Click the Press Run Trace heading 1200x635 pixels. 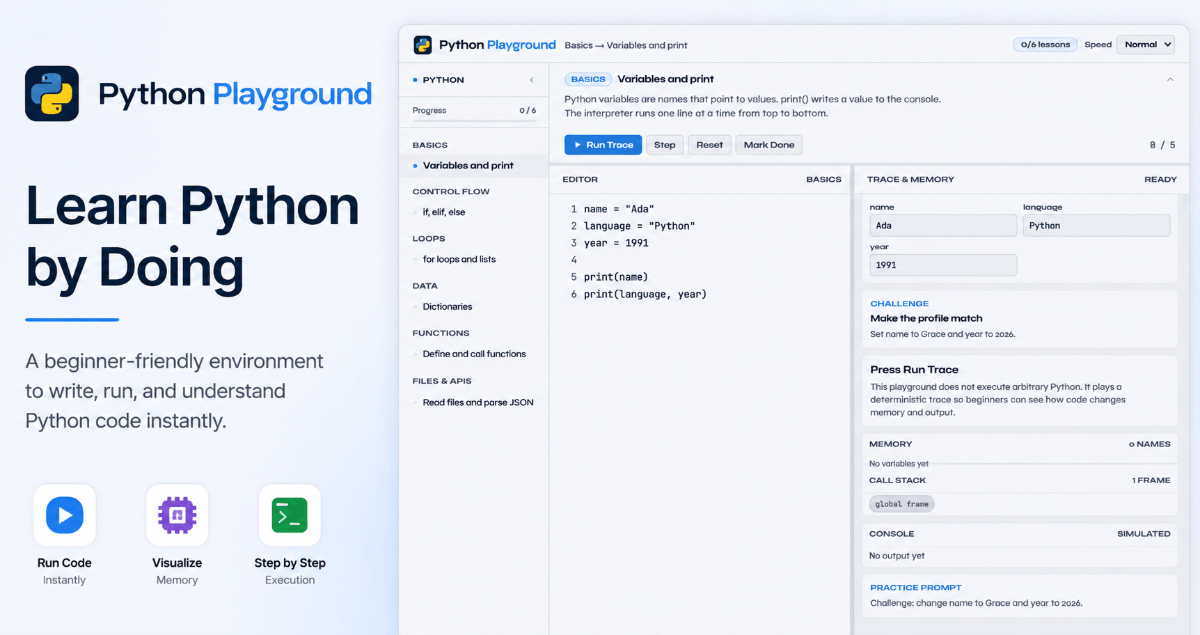(x=914, y=370)
